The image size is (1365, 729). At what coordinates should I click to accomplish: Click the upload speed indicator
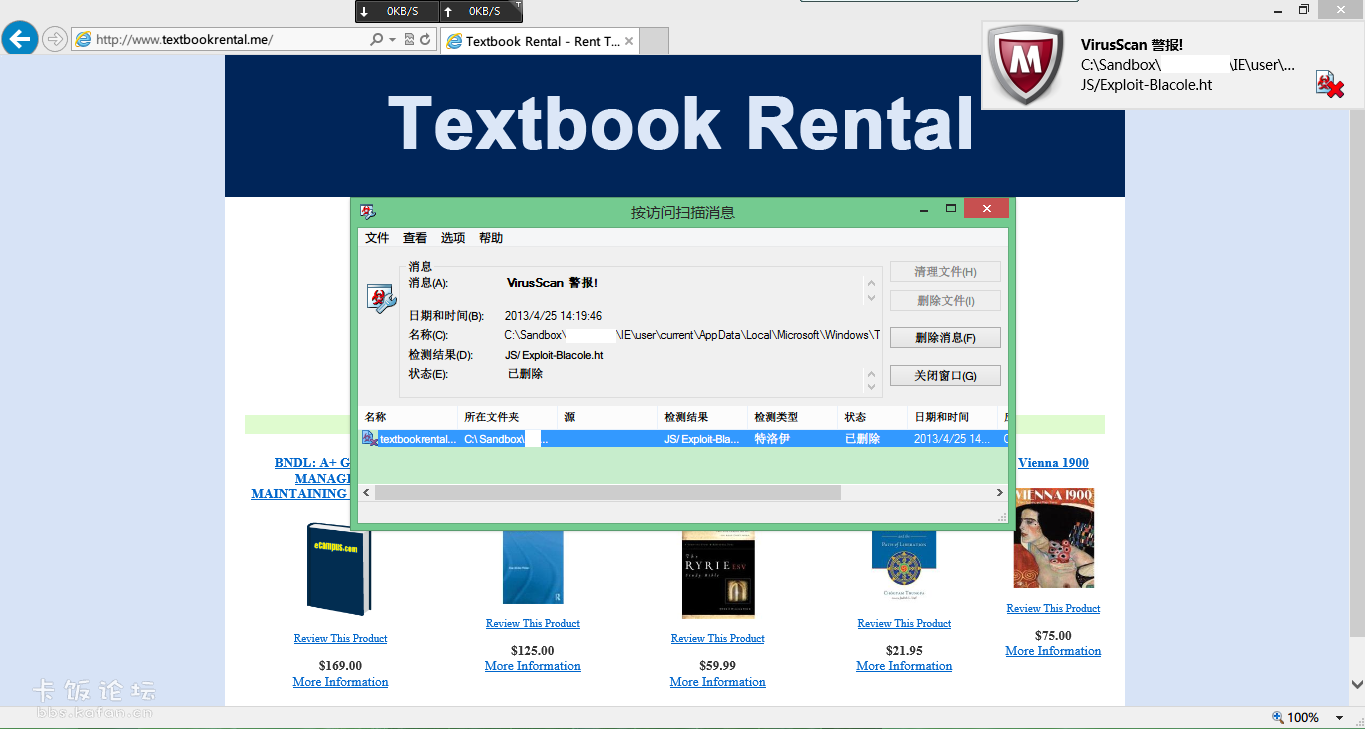coord(480,11)
